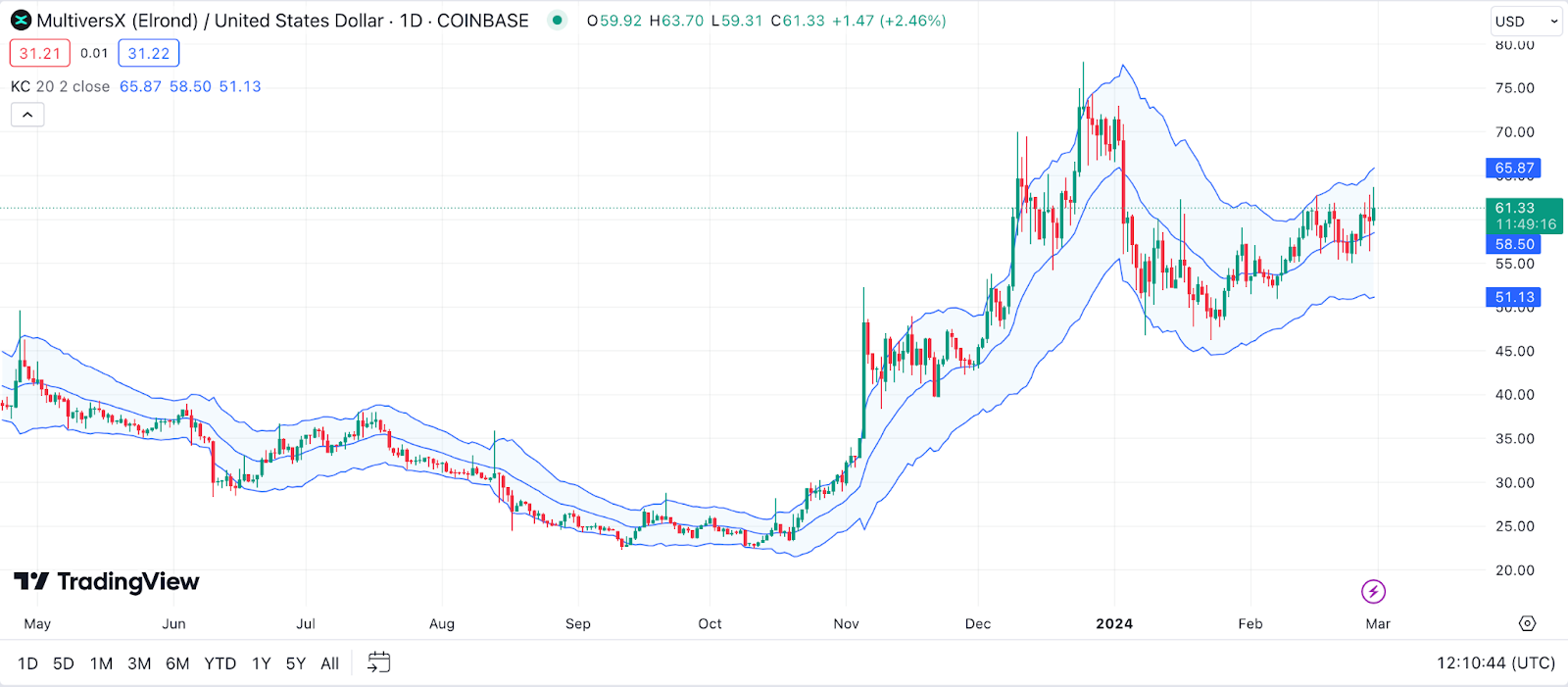Select the YTD time range
Image resolution: width=1568 pixels, height=687 pixels.
click(220, 663)
